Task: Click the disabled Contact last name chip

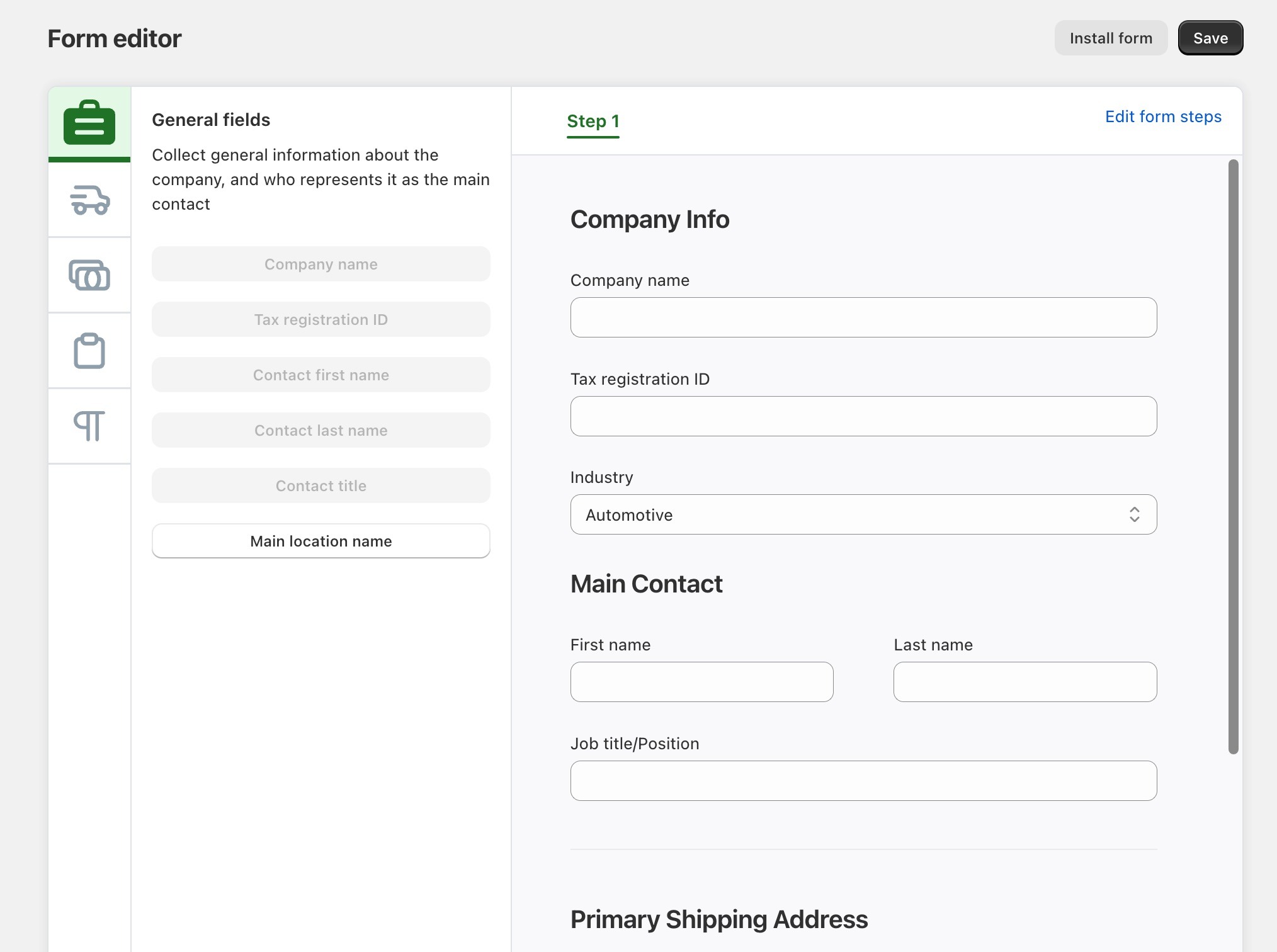Action: pyautogui.click(x=321, y=430)
